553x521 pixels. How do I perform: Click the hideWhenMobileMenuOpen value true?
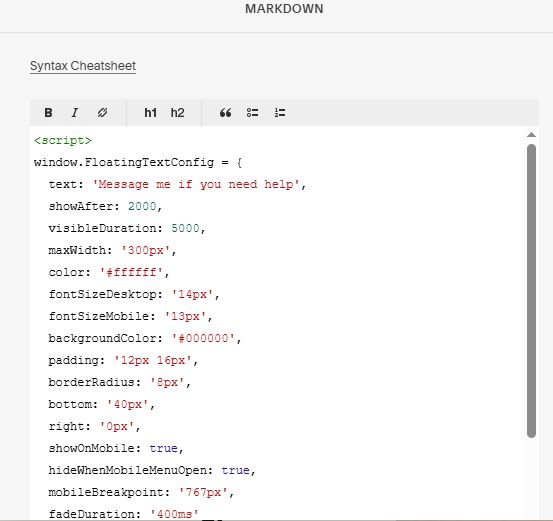(236, 470)
